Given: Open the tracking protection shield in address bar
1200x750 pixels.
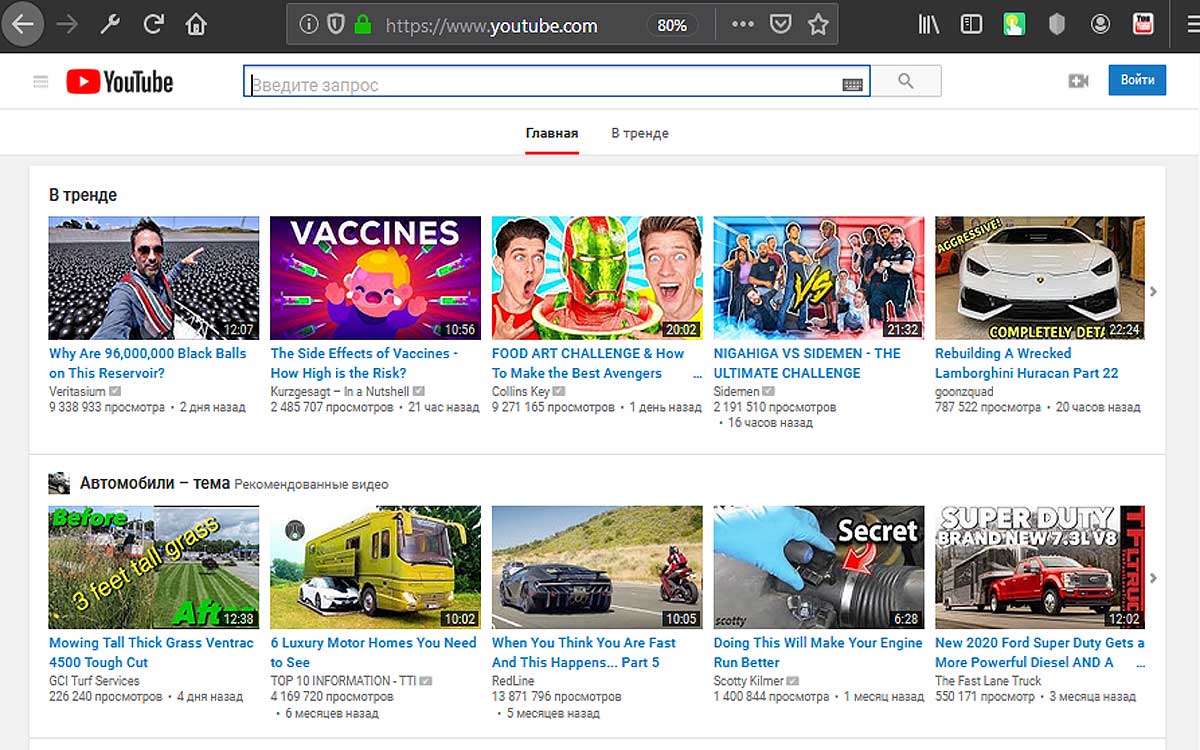Looking at the screenshot, I should (x=336, y=25).
